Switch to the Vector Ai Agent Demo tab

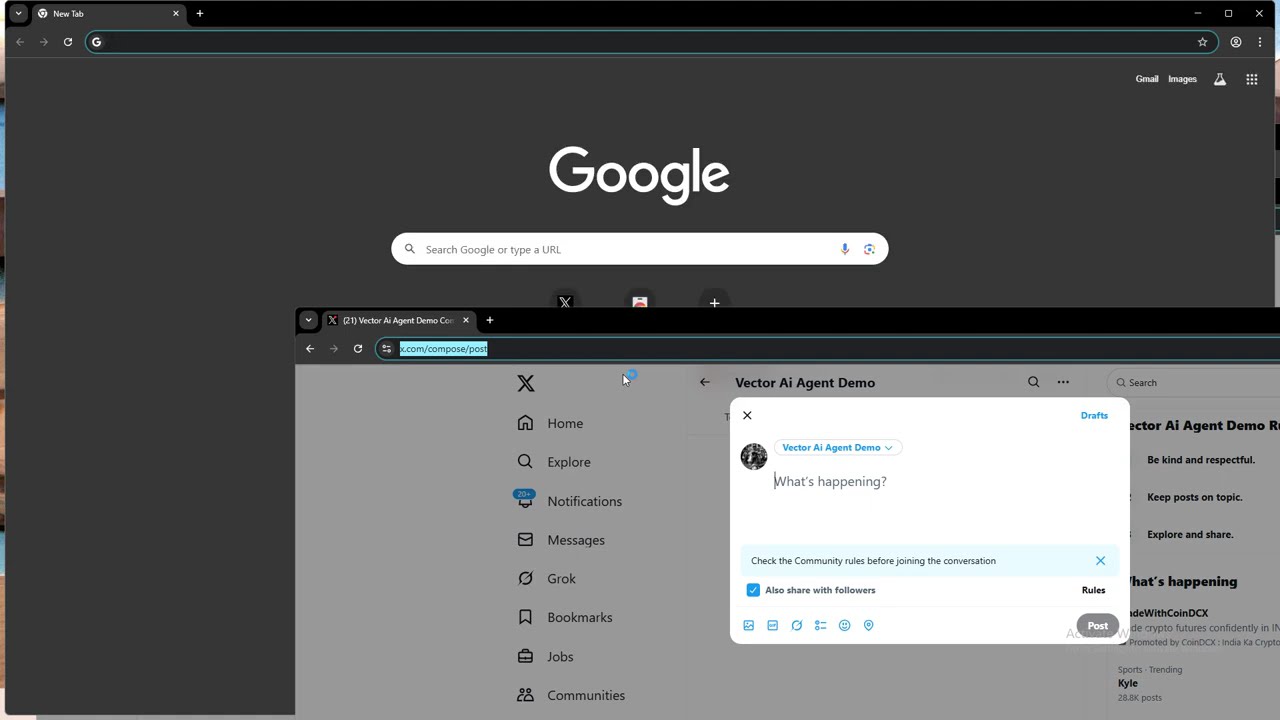pyautogui.click(x=398, y=320)
